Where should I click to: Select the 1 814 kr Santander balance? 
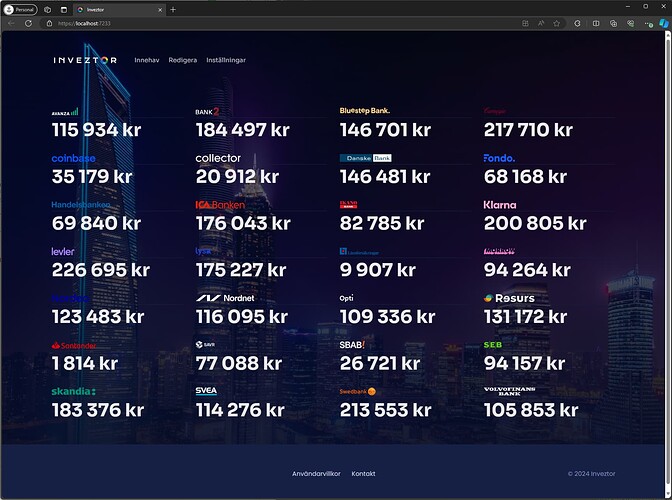coord(85,363)
